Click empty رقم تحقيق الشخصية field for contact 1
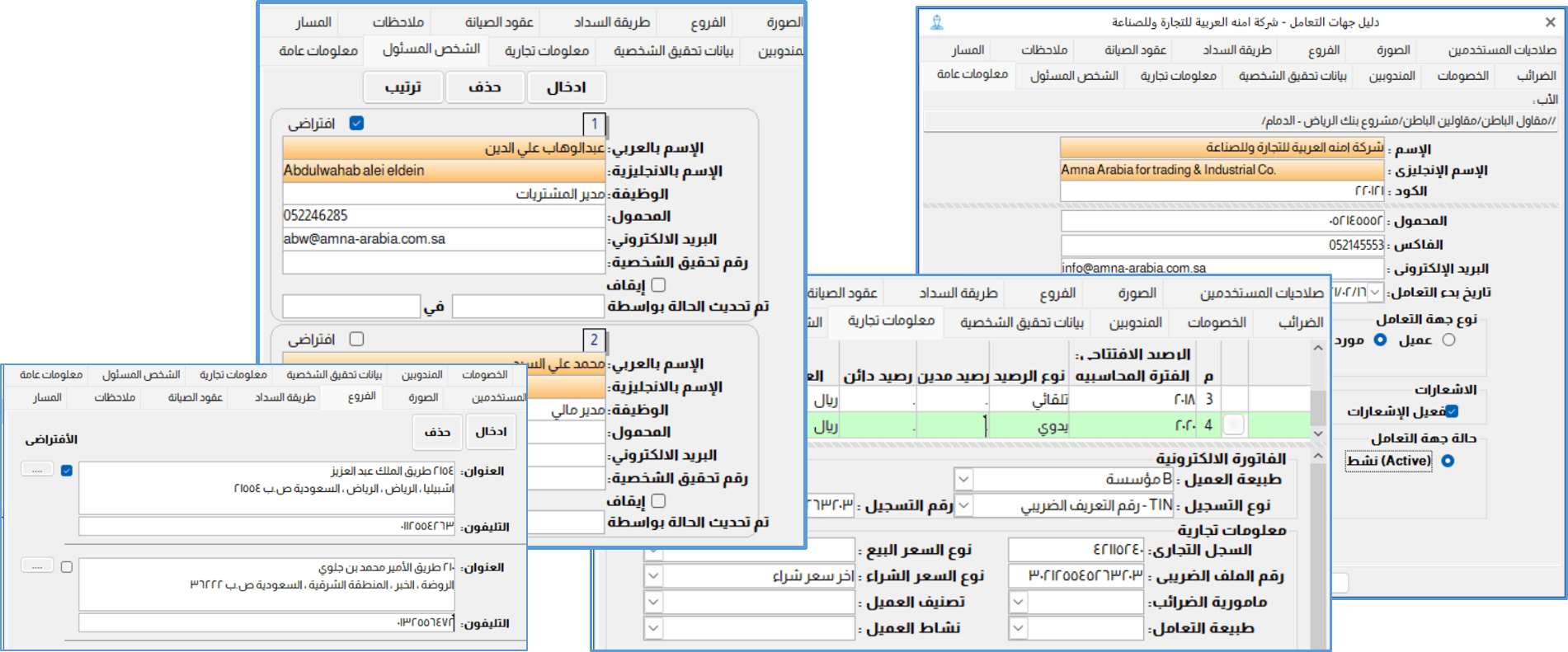The width and height of the screenshot is (1568, 652). [x=444, y=262]
